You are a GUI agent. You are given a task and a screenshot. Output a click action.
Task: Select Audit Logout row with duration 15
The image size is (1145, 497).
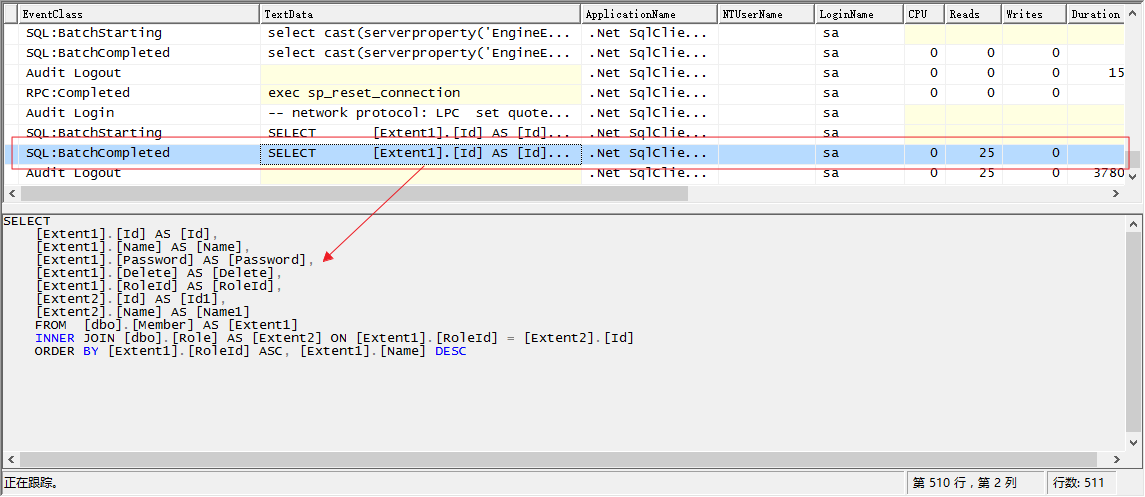(x=564, y=73)
